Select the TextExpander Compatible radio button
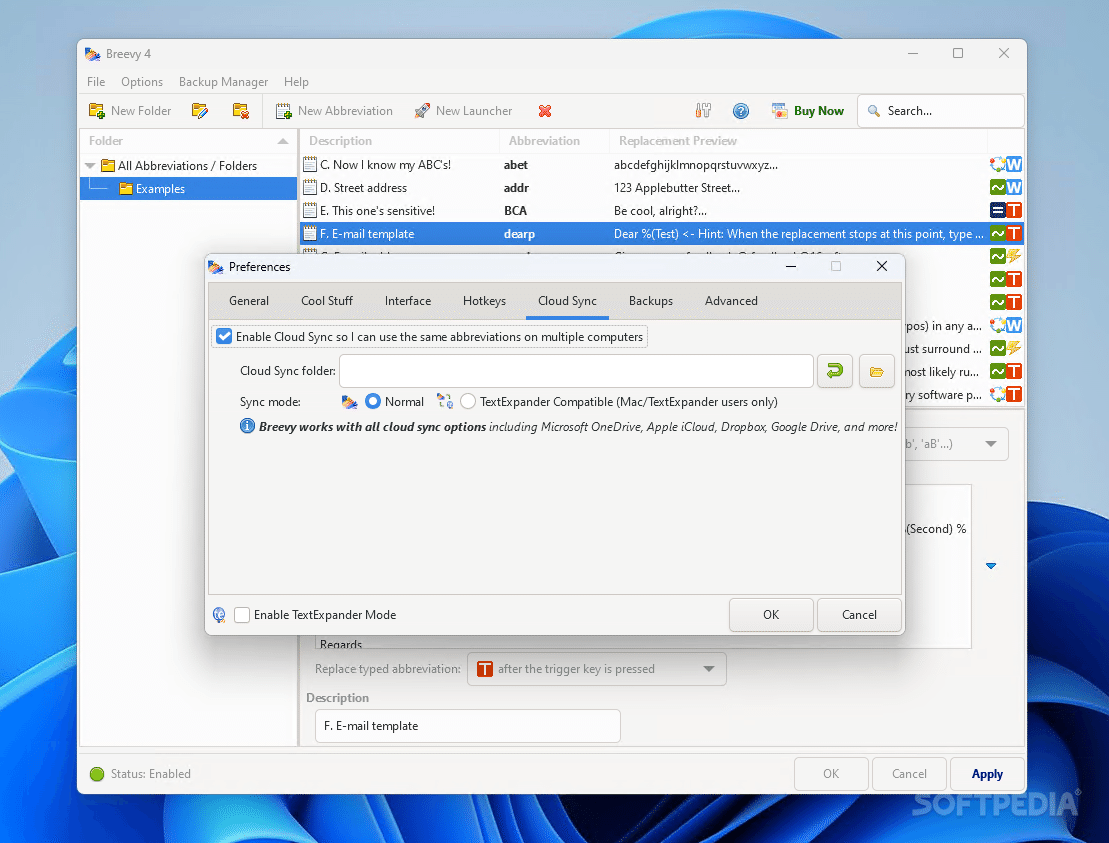Viewport: 1109px width, 843px height. point(468,402)
